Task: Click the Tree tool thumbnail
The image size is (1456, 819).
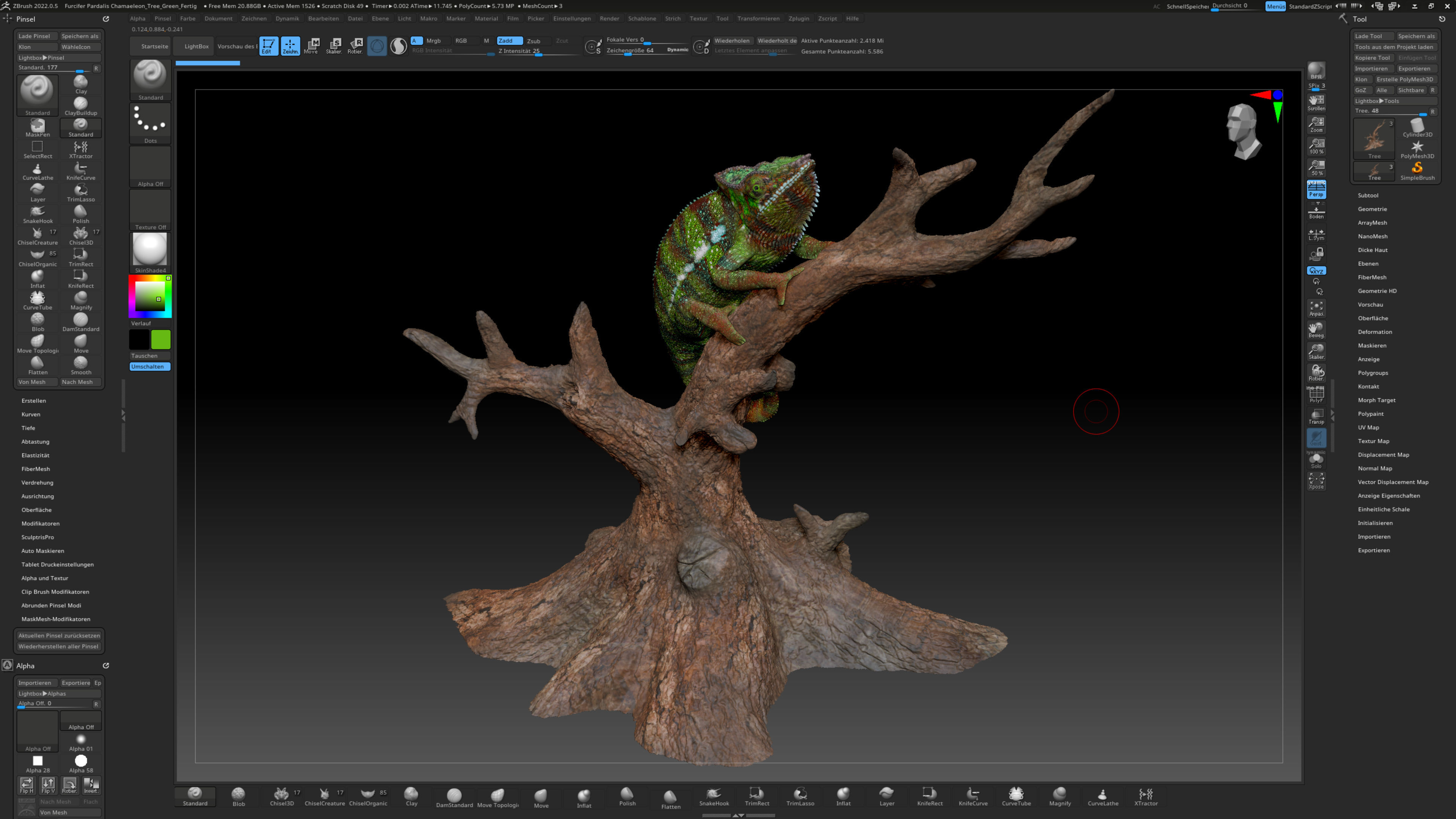Action: click(1374, 138)
